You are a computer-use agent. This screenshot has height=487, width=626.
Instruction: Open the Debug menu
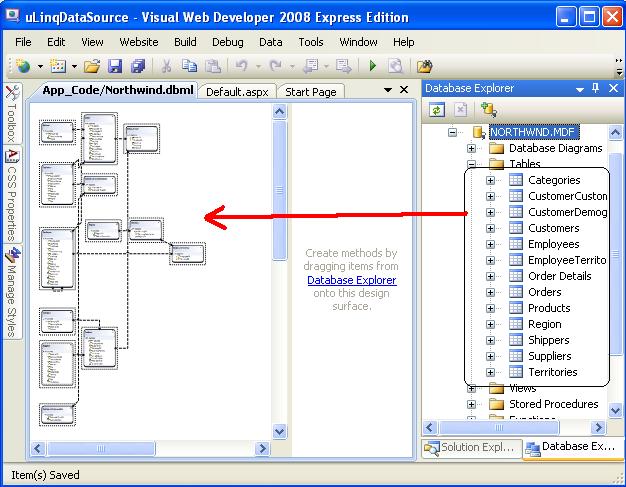click(x=228, y=42)
